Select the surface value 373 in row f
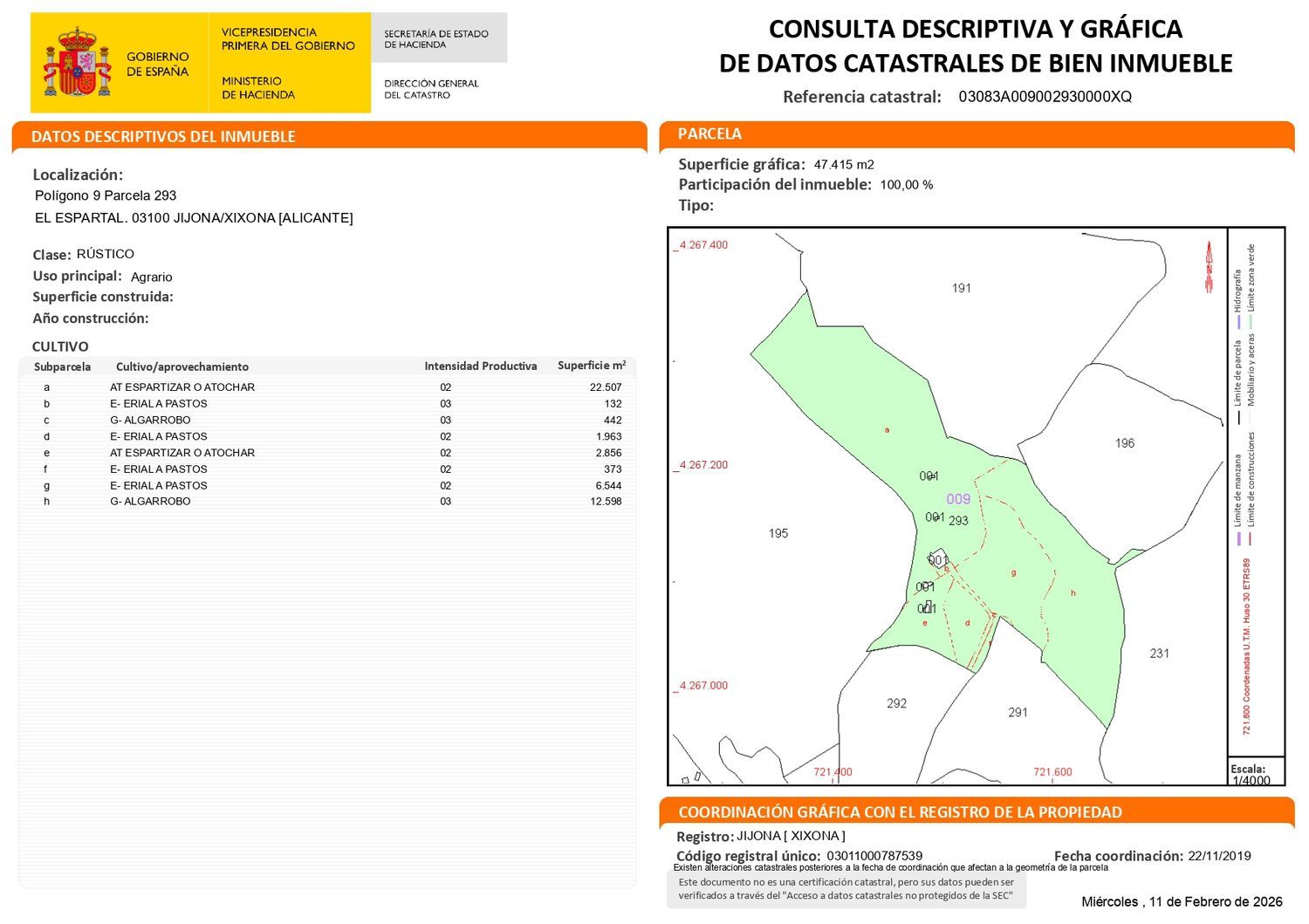1309x924 pixels. pos(613,469)
